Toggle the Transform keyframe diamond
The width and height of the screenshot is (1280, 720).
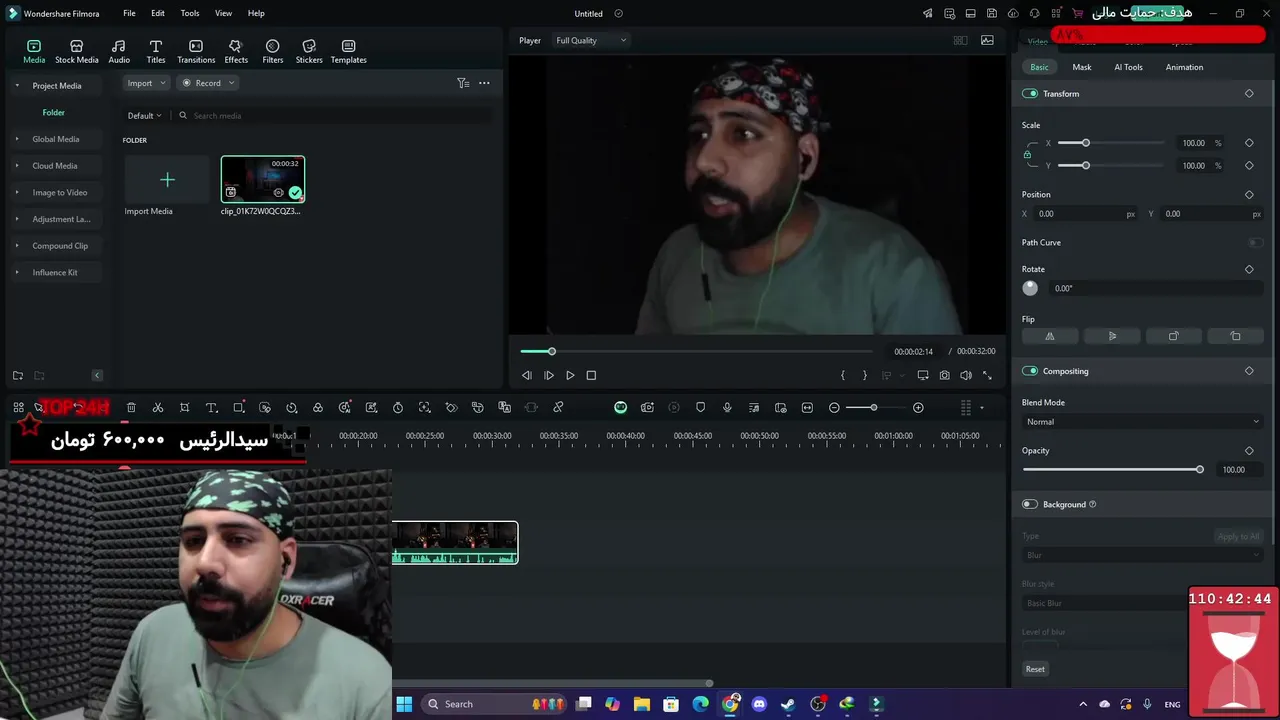click(1249, 94)
